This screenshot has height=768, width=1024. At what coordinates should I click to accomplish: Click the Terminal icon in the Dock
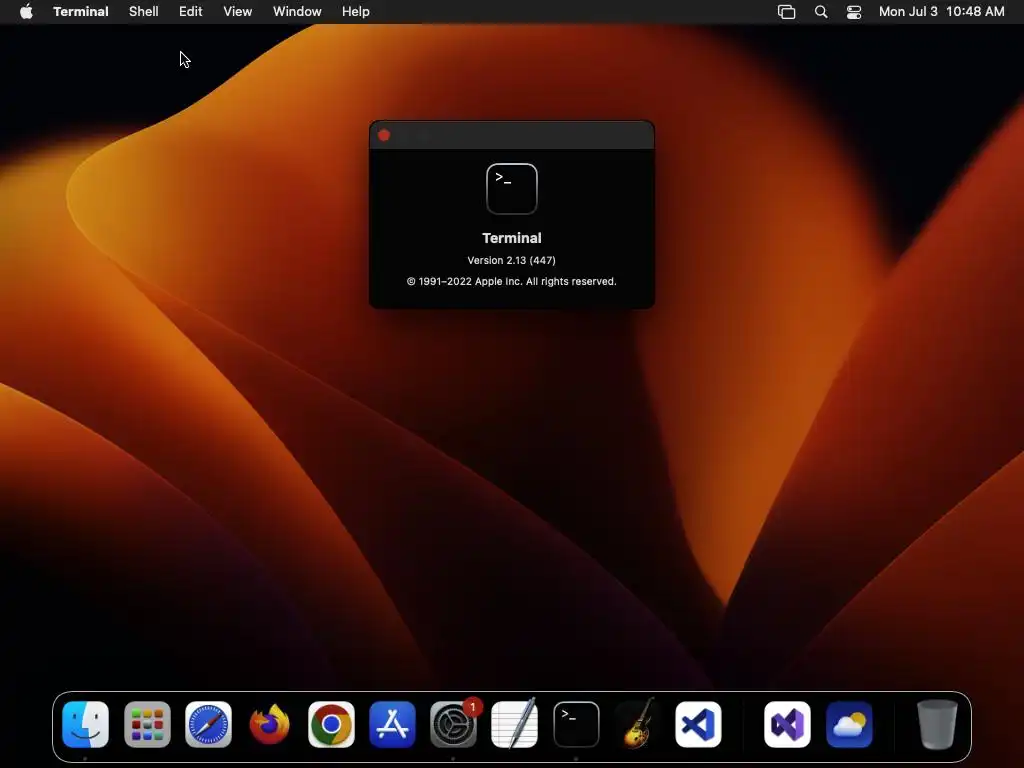tap(576, 724)
